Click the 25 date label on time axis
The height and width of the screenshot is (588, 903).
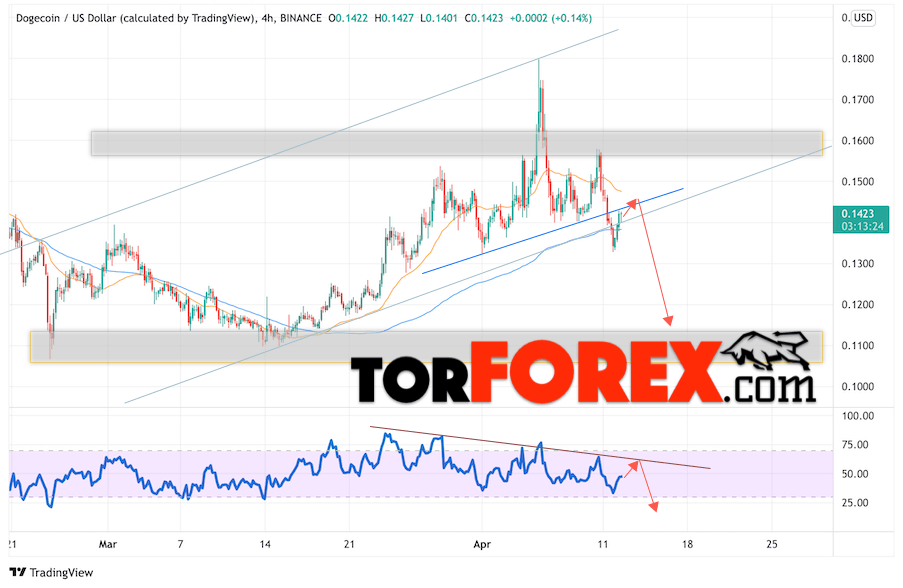(772, 544)
